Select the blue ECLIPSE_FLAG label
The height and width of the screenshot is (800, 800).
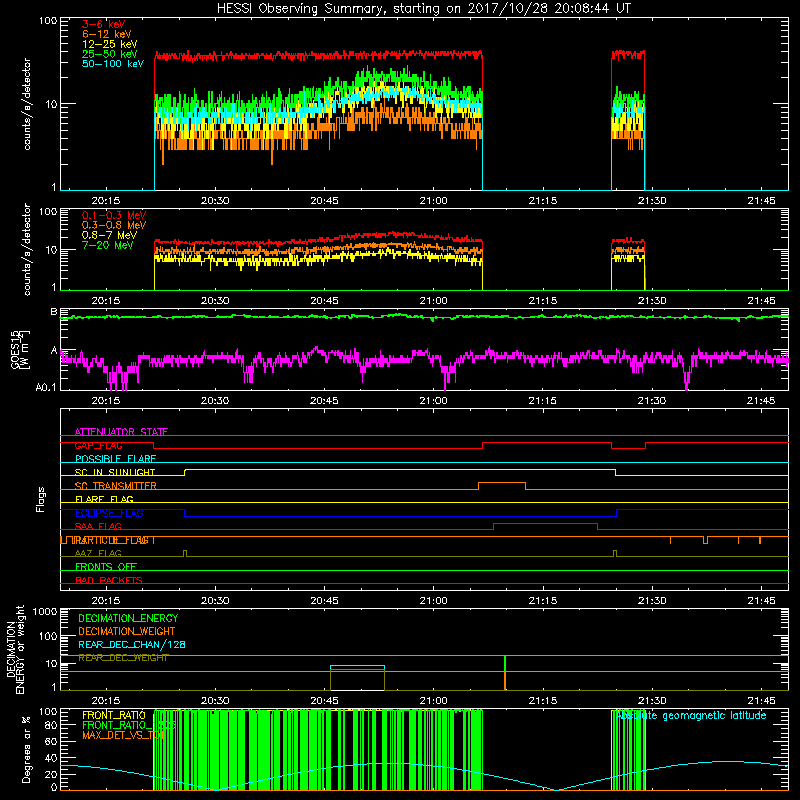coord(109,513)
